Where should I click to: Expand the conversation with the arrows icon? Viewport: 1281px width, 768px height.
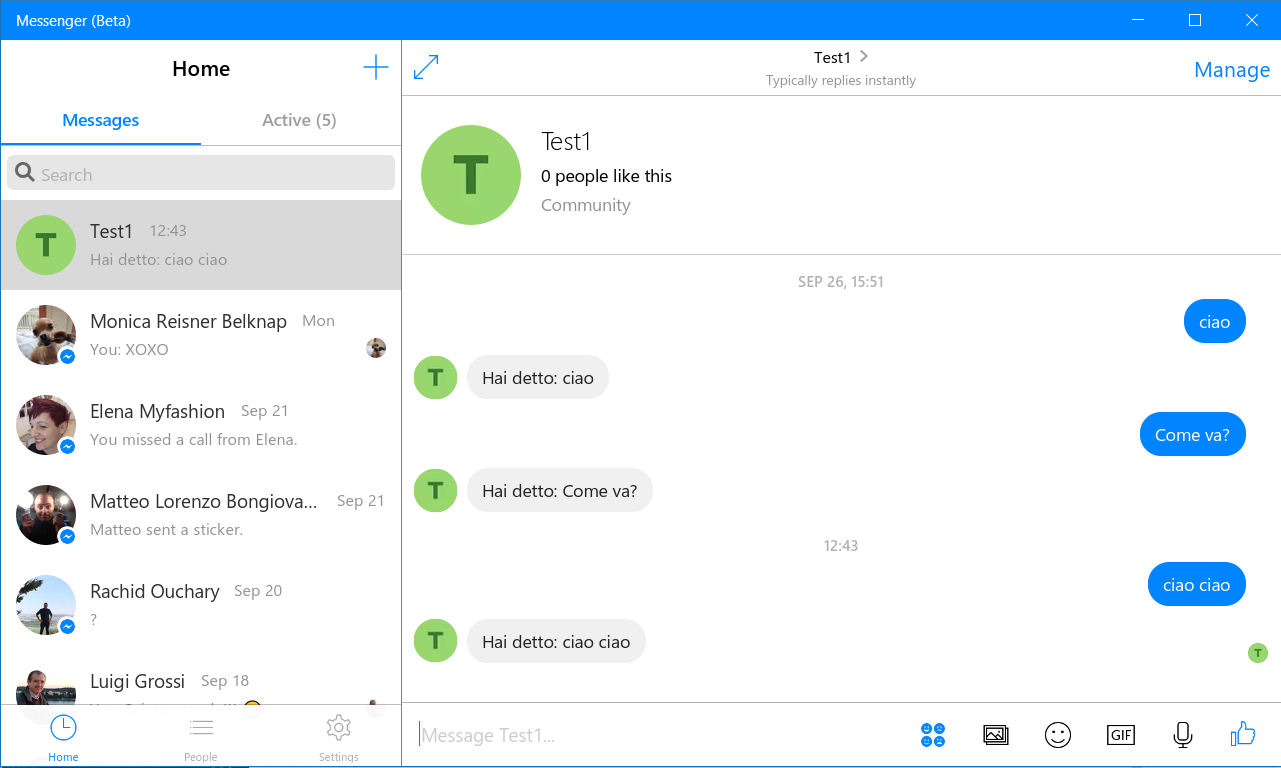(426, 68)
